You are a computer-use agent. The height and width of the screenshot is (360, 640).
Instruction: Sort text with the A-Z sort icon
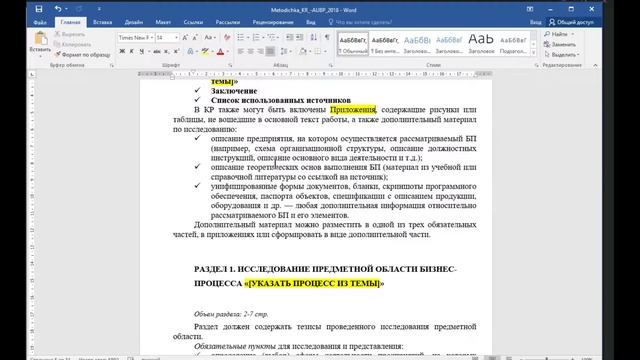313,38
